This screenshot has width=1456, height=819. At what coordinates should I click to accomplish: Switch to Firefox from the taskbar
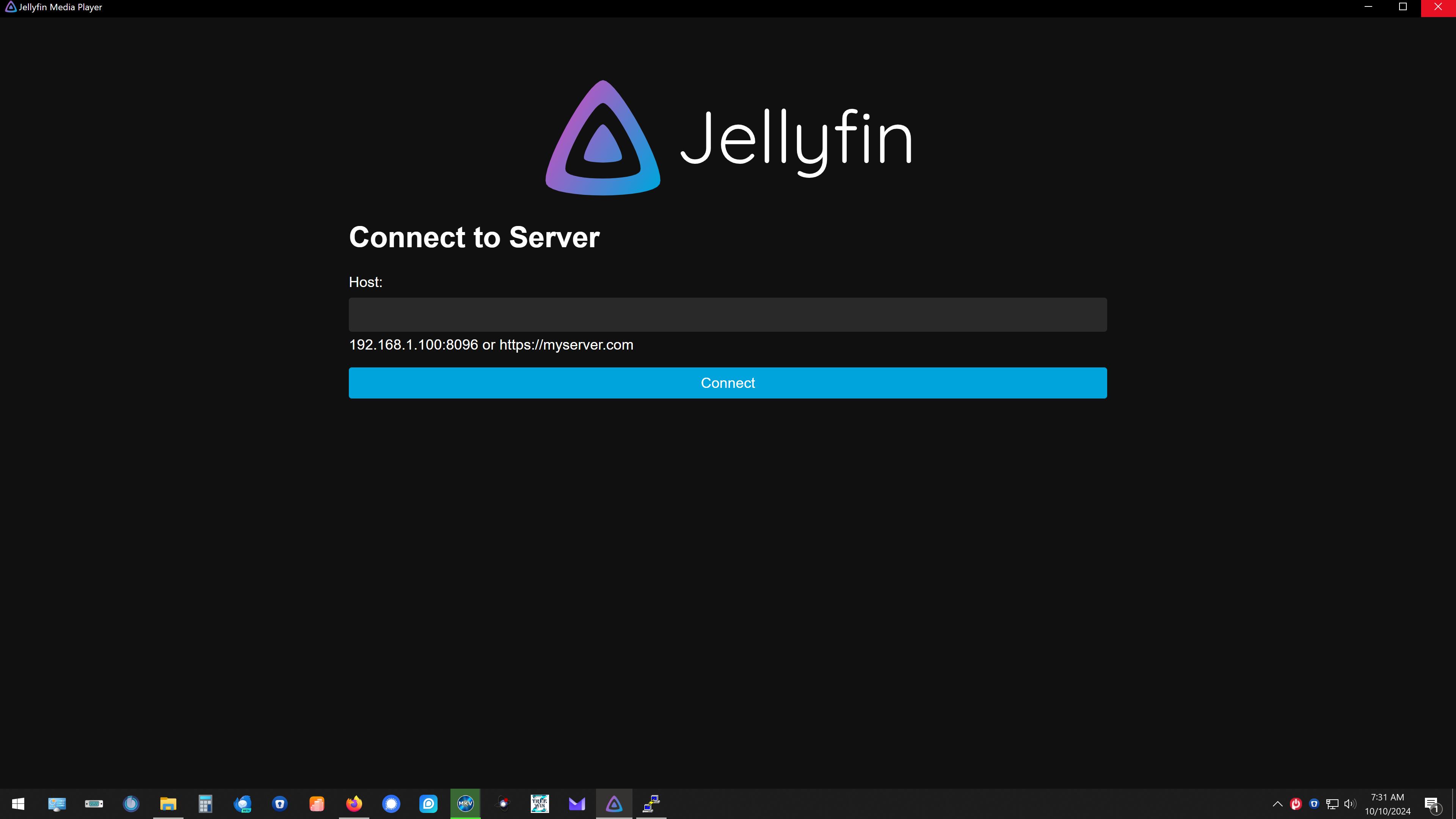click(x=354, y=803)
